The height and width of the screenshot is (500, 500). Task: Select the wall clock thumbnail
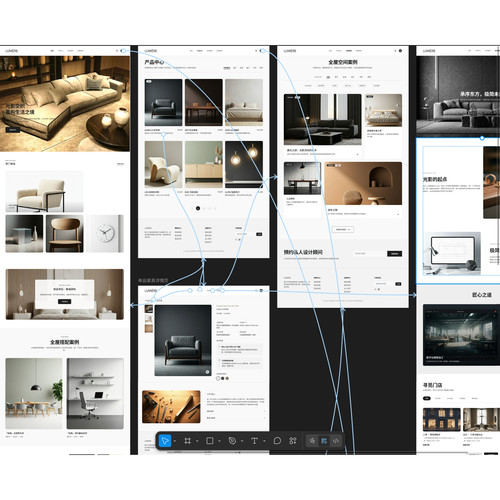pyautogui.click(x=105, y=234)
